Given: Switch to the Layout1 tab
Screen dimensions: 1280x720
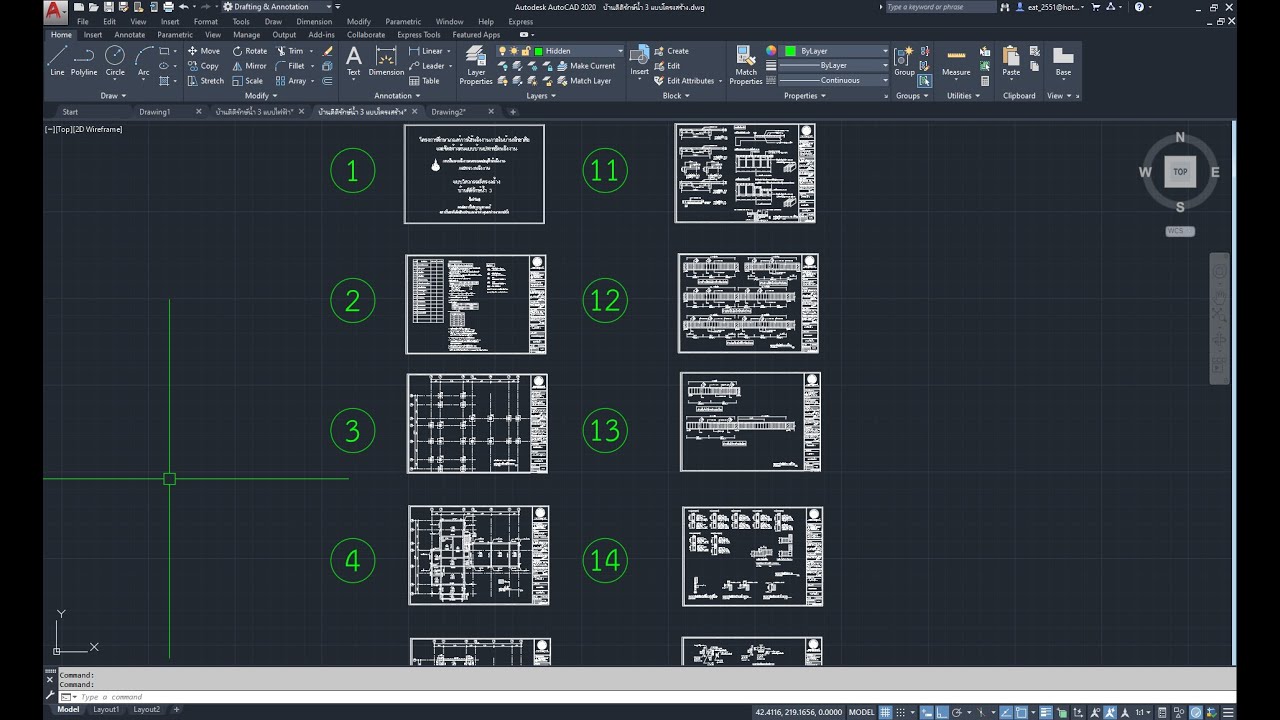Looking at the screenshot, I should point(106,710).
